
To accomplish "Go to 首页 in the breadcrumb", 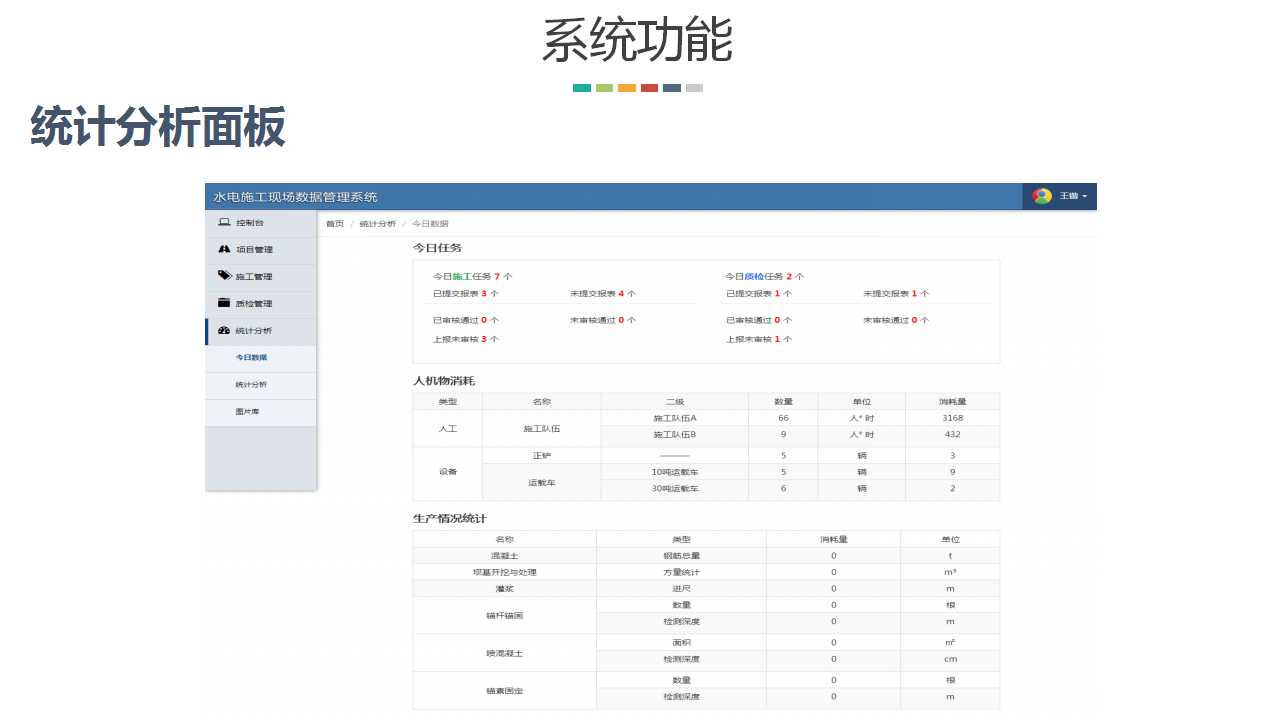I will (x=335, y=224).
